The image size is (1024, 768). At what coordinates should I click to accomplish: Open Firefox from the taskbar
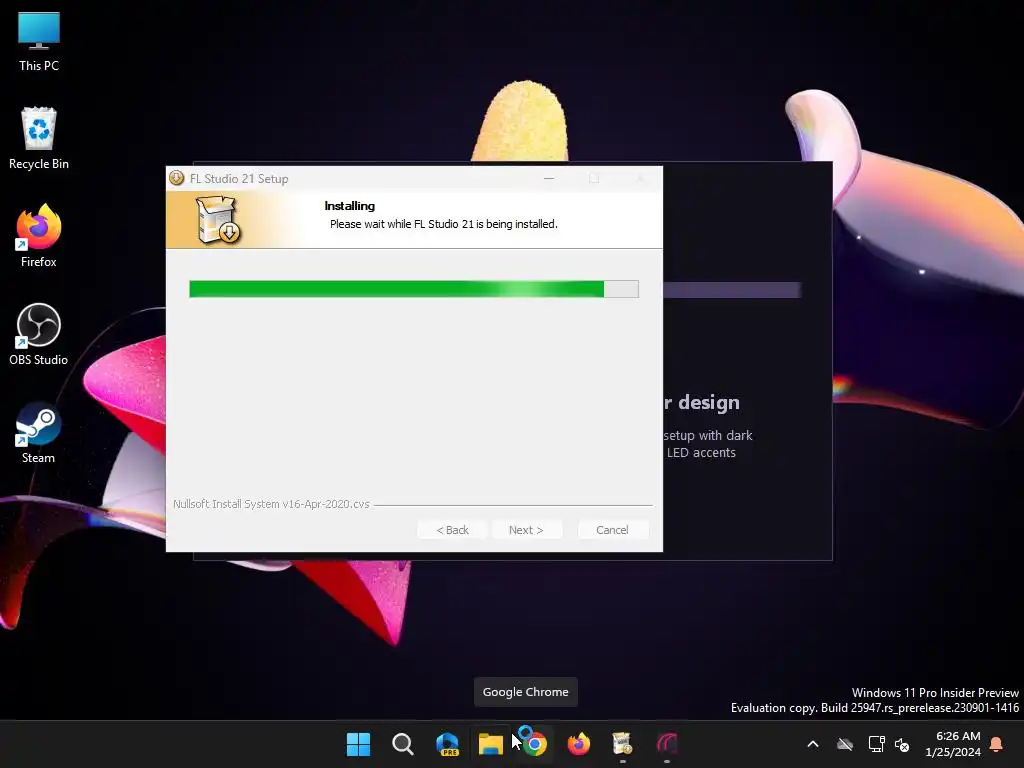579,744
